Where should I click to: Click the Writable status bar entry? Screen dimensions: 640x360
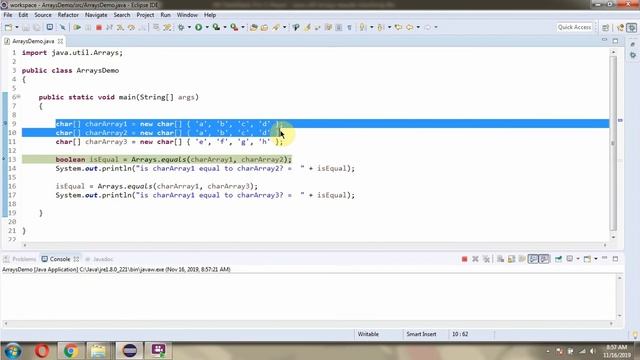coord(368,334)
